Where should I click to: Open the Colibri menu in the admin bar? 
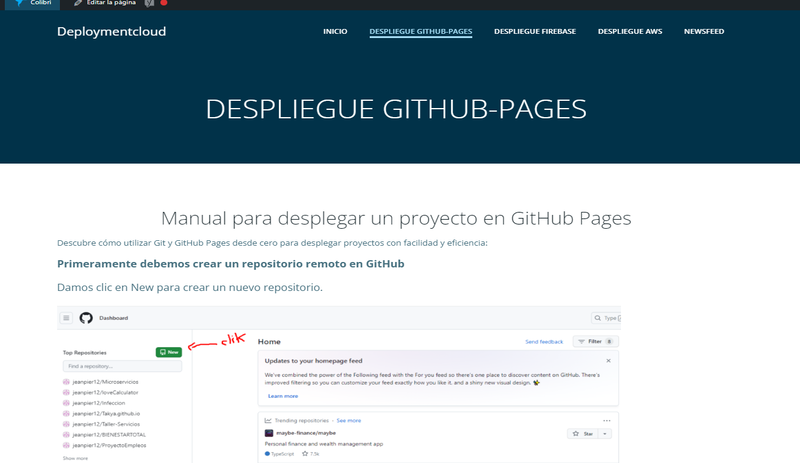click(33, 3)
